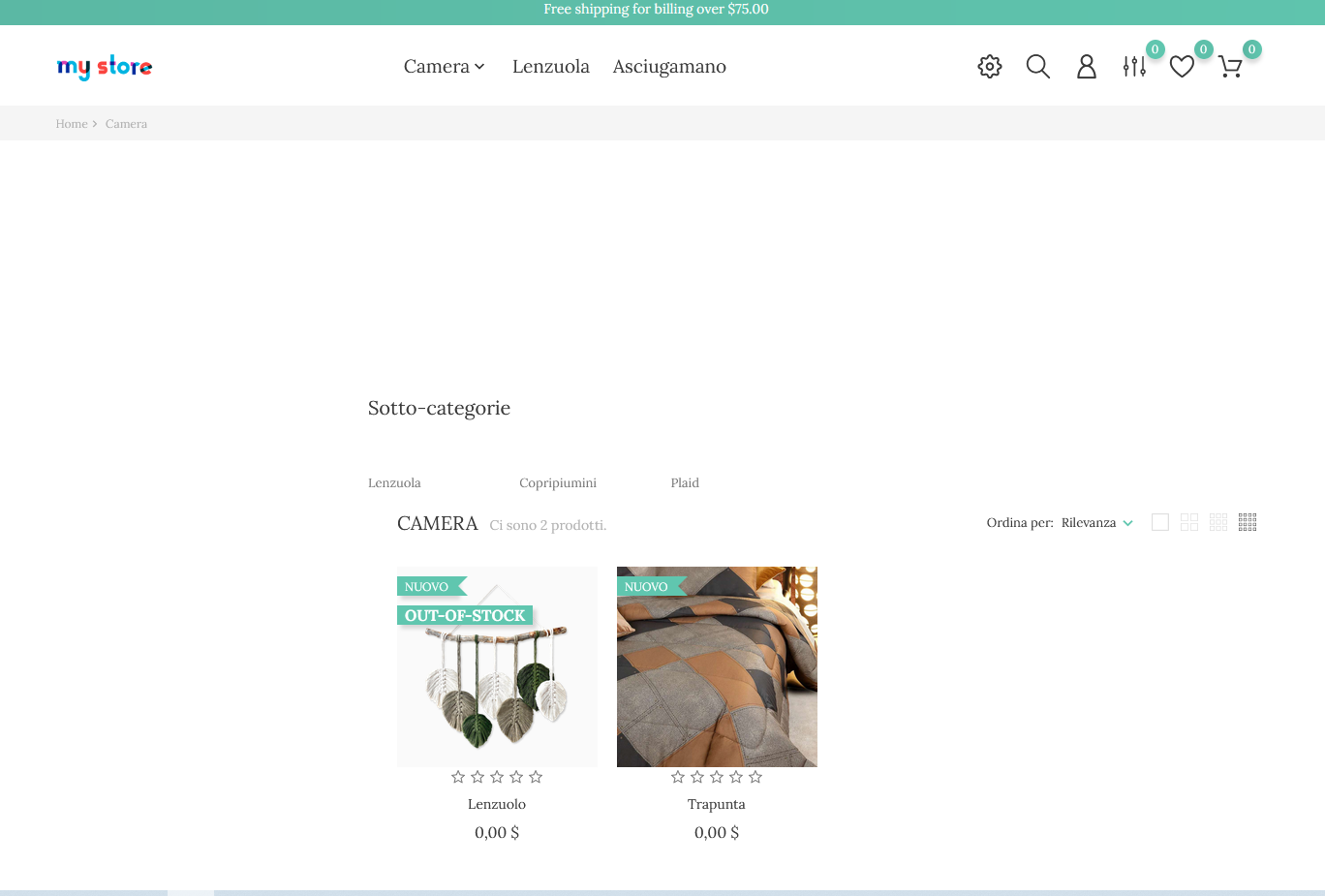Image resolution: width=1325 pixels, height=896 pixels.
Task: Open the user account icon
Action: click(x=1086, y=67)
